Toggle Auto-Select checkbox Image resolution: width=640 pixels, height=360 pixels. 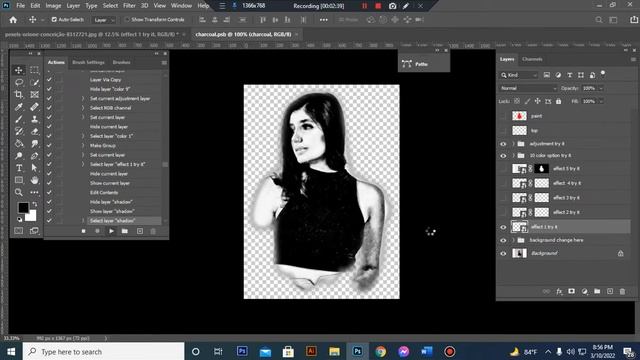coord(54,20)
